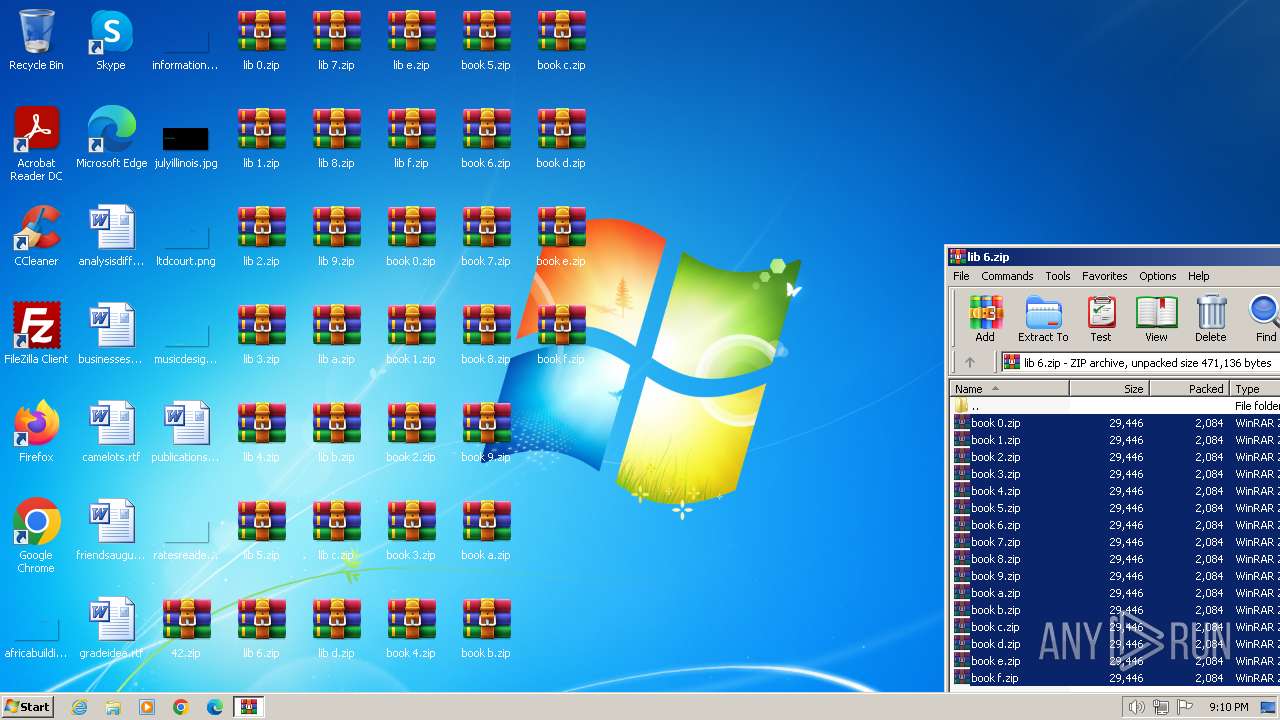Select Firefox desktop shortcut
The image size is (1280, 720).
(x=36, y=433)
